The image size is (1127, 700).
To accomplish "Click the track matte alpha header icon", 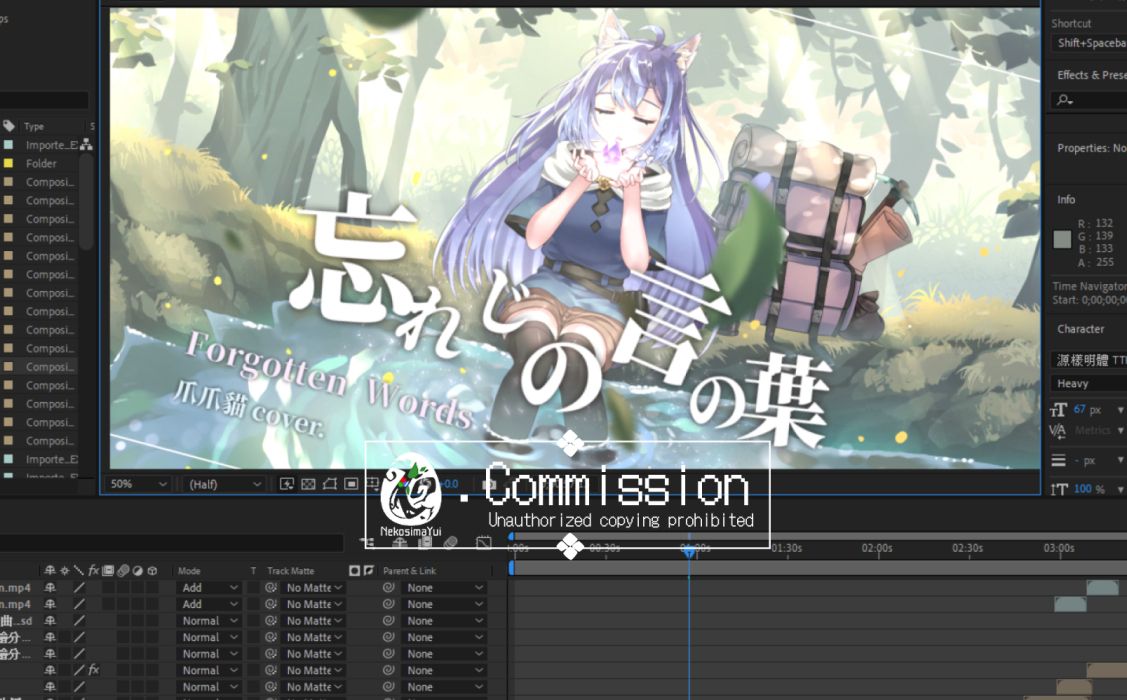I will coord(354,570).
